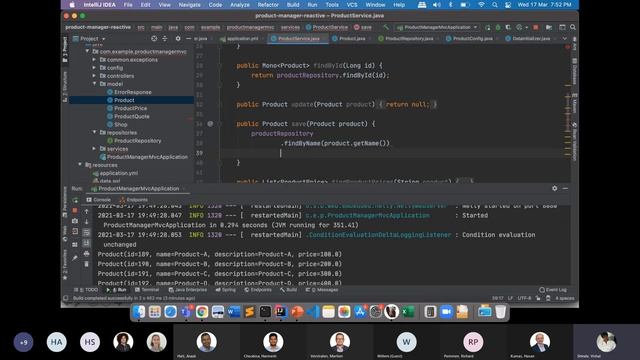
Task: Open the Build tool window
Action: point(289,290)
